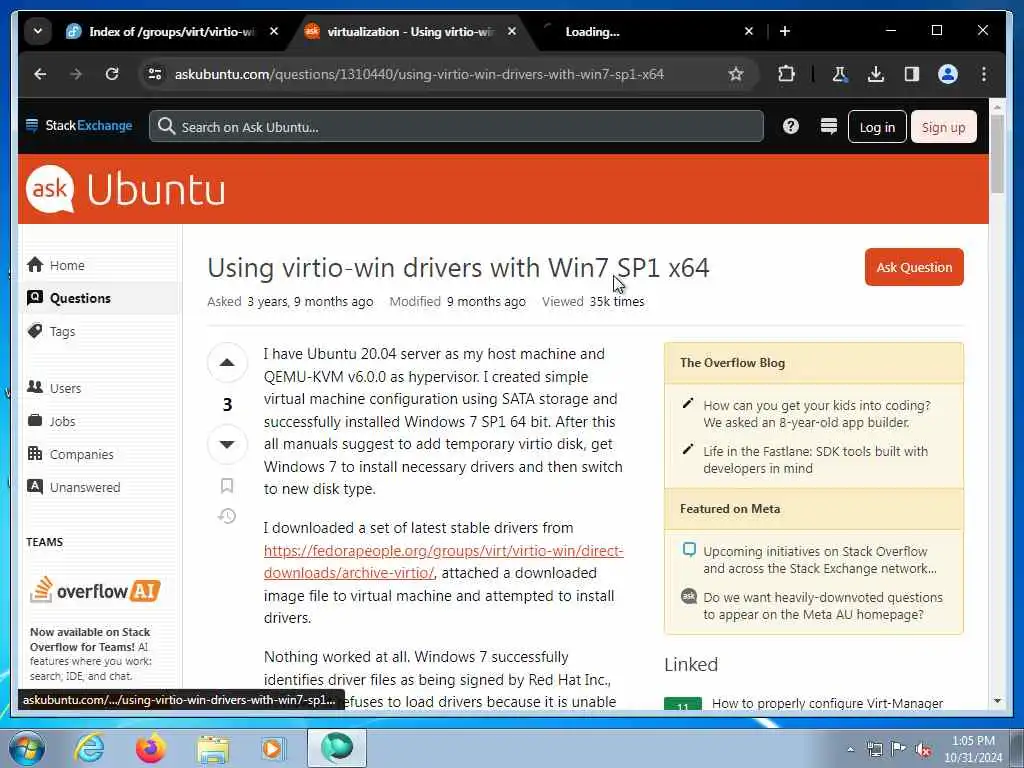The image size is (1024, 768).
Task: Click the Search on Ask Ubuntu field
Action: point(456,126)
